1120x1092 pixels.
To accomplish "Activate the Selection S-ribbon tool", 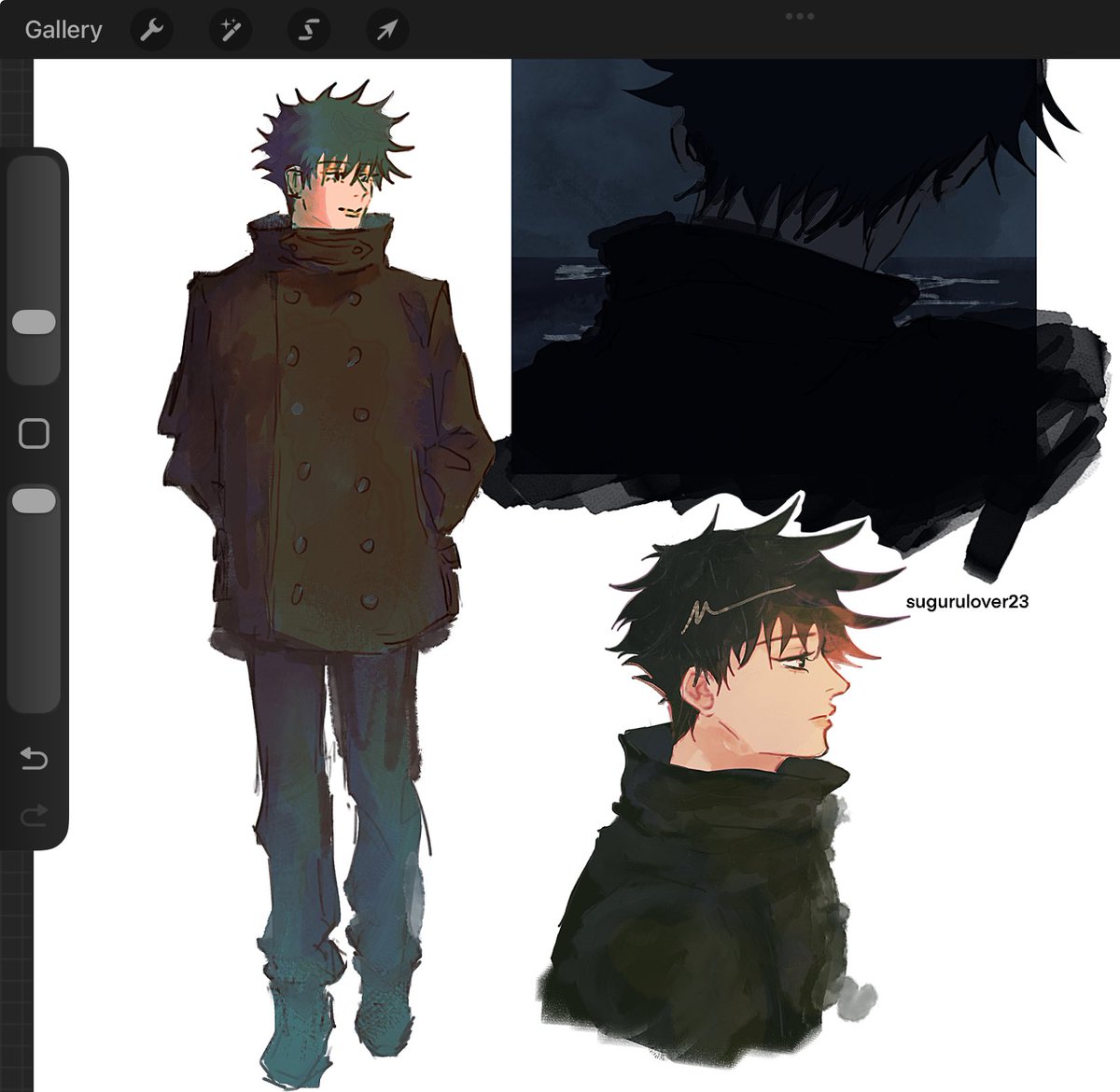I will (x=308, y=31).
